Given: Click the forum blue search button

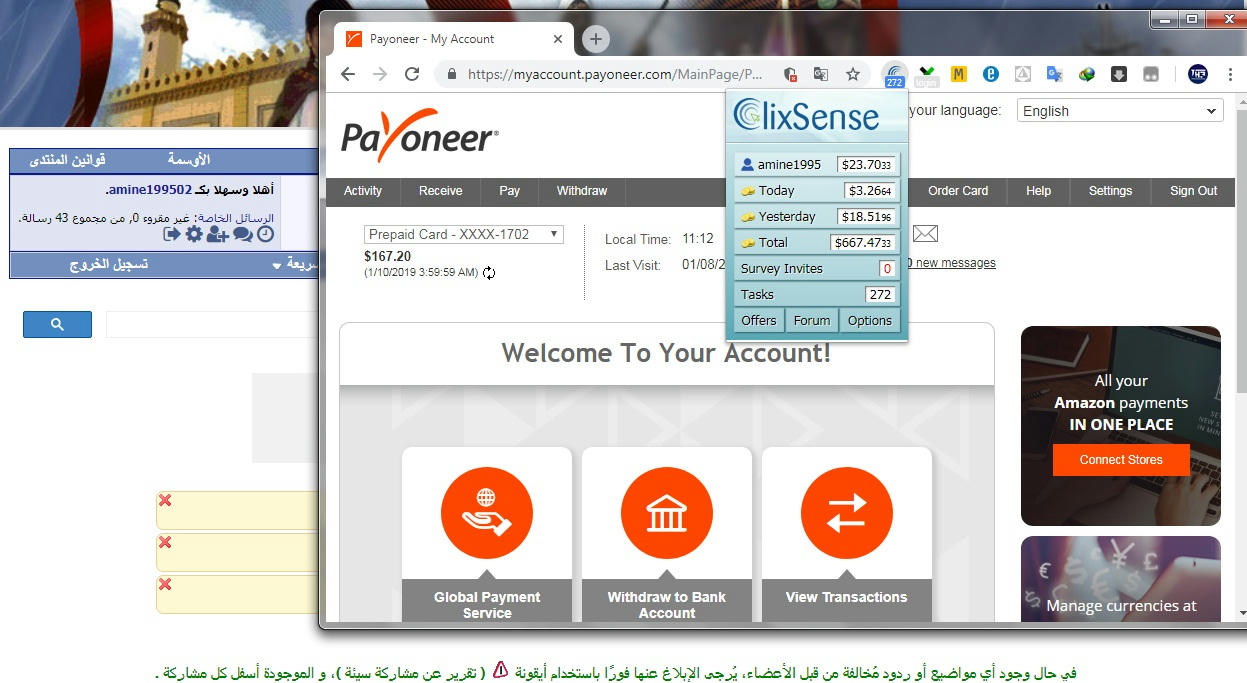Looking at the screenshot, I should [x=57, y=324].
